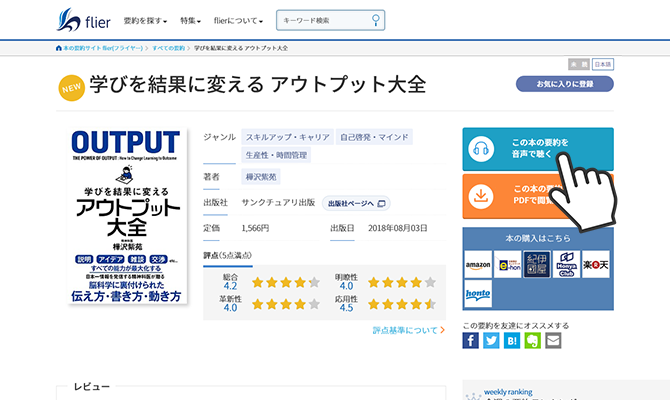Image resolution: width=670 pixels, height=400 pixels.
Task: Share summary on Twitter
Action: (491, 341)
